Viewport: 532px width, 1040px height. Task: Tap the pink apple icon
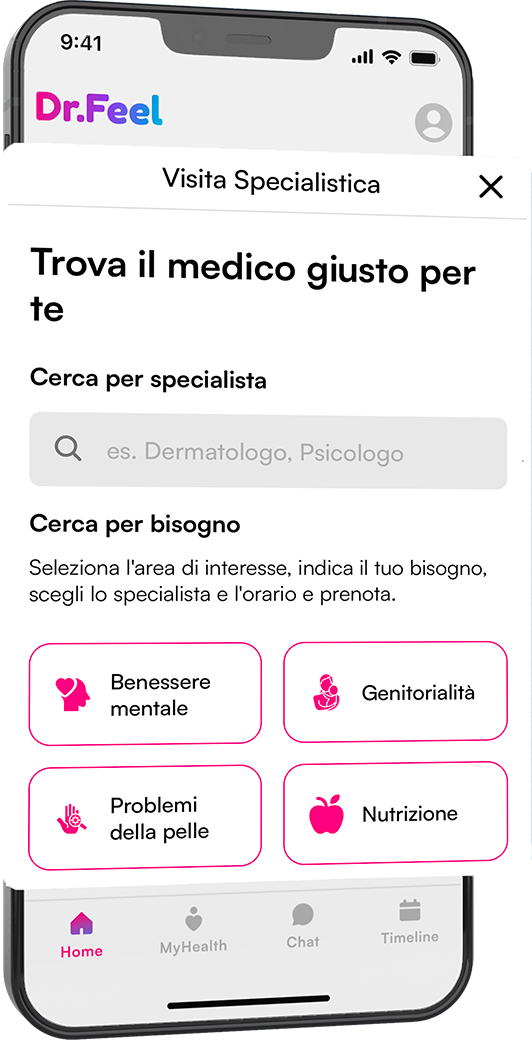(x=327, y=813)
